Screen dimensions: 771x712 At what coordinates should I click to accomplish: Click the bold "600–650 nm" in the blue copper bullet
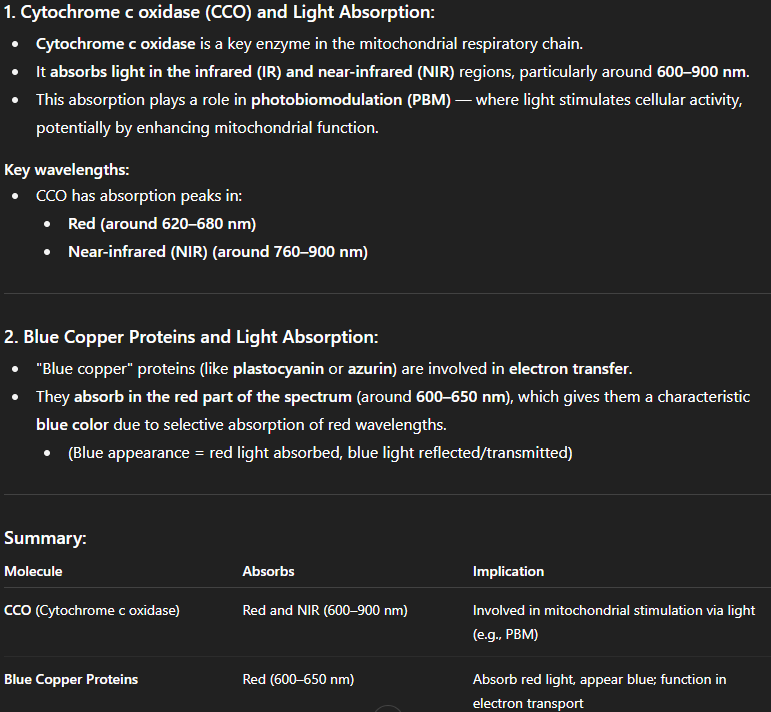(461, 397)
